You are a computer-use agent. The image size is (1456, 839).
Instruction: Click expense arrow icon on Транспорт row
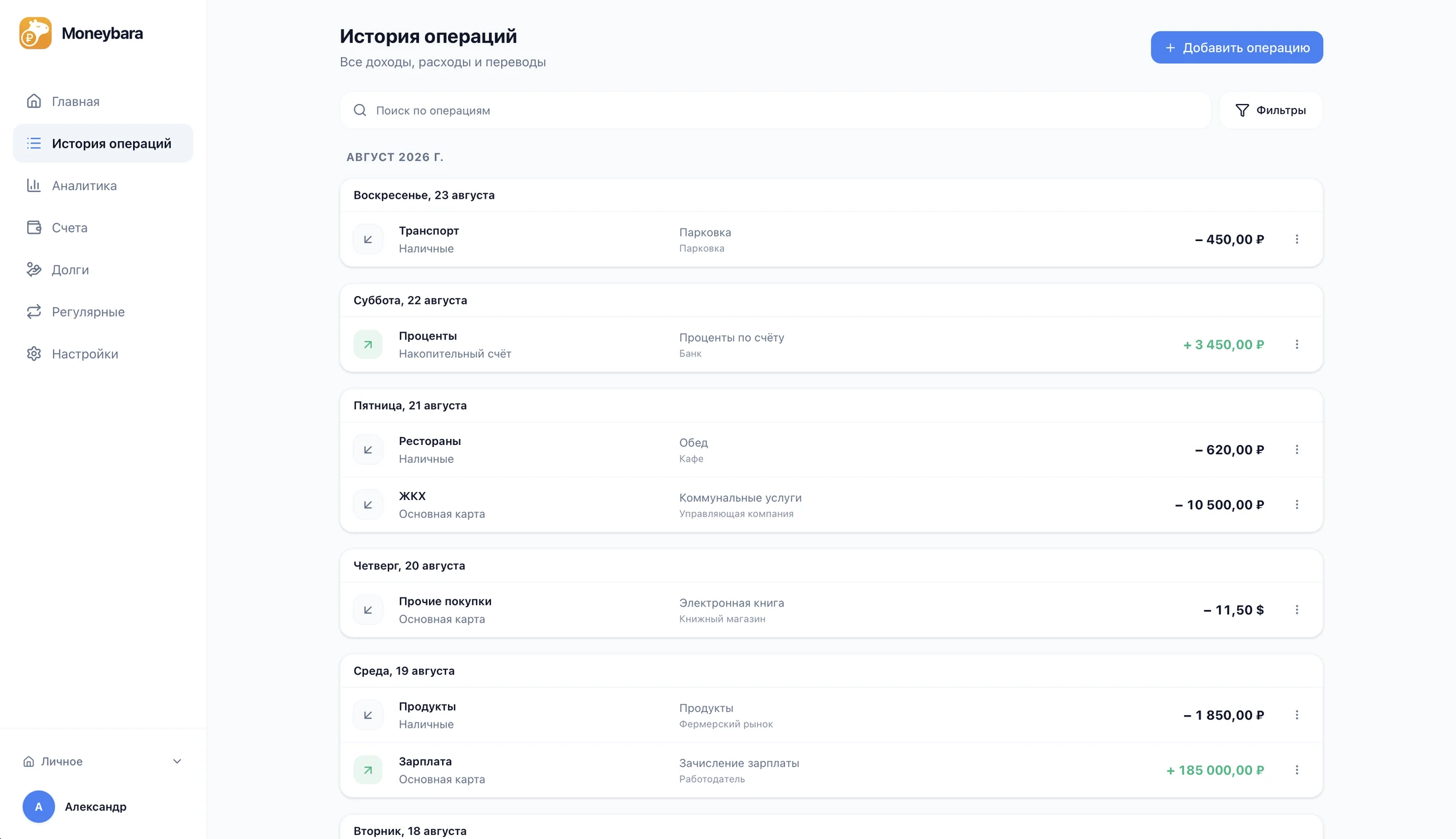[368, 239]
